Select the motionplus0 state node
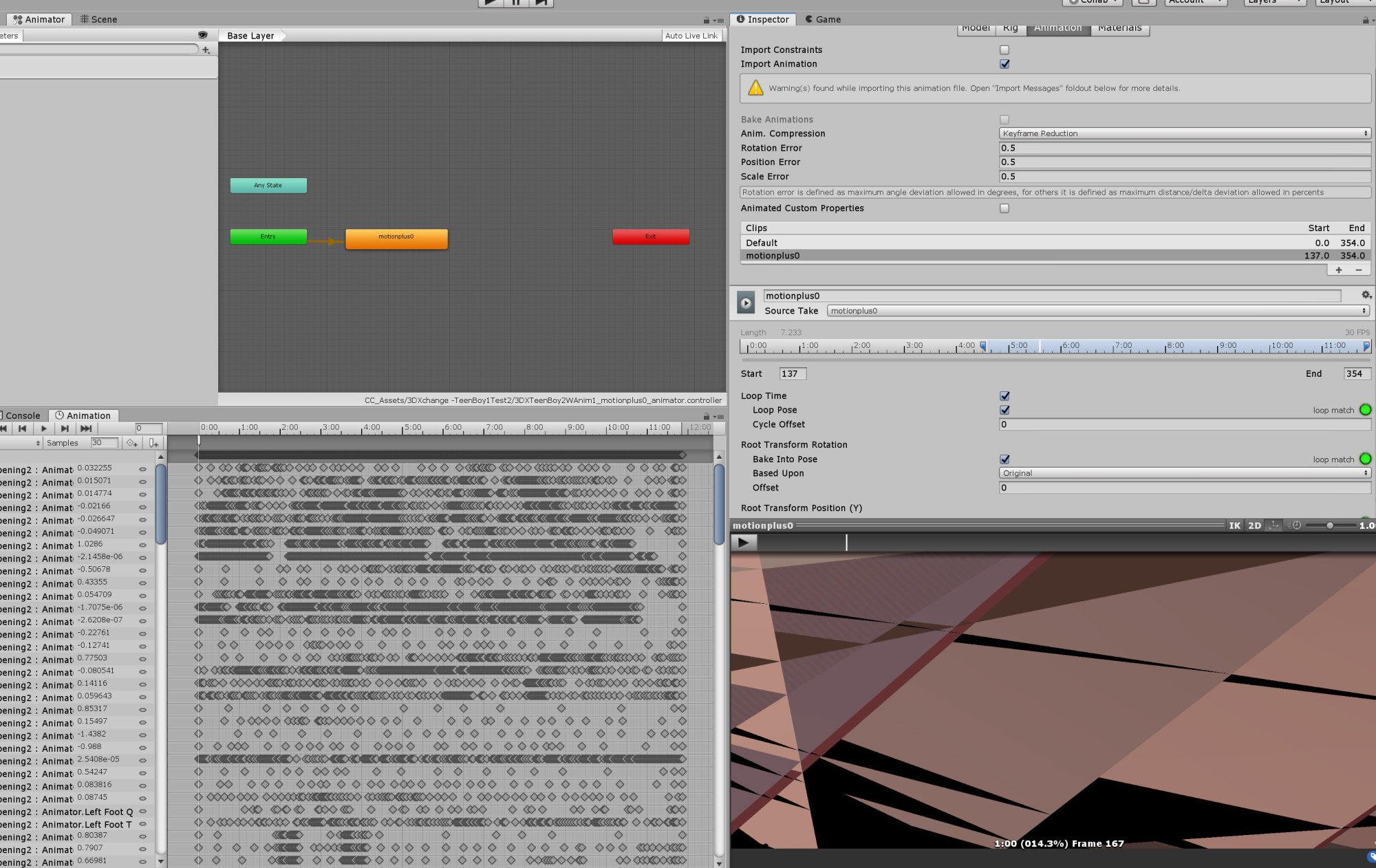The width and height of the screenshot is (1376, 868). (396, 239)
